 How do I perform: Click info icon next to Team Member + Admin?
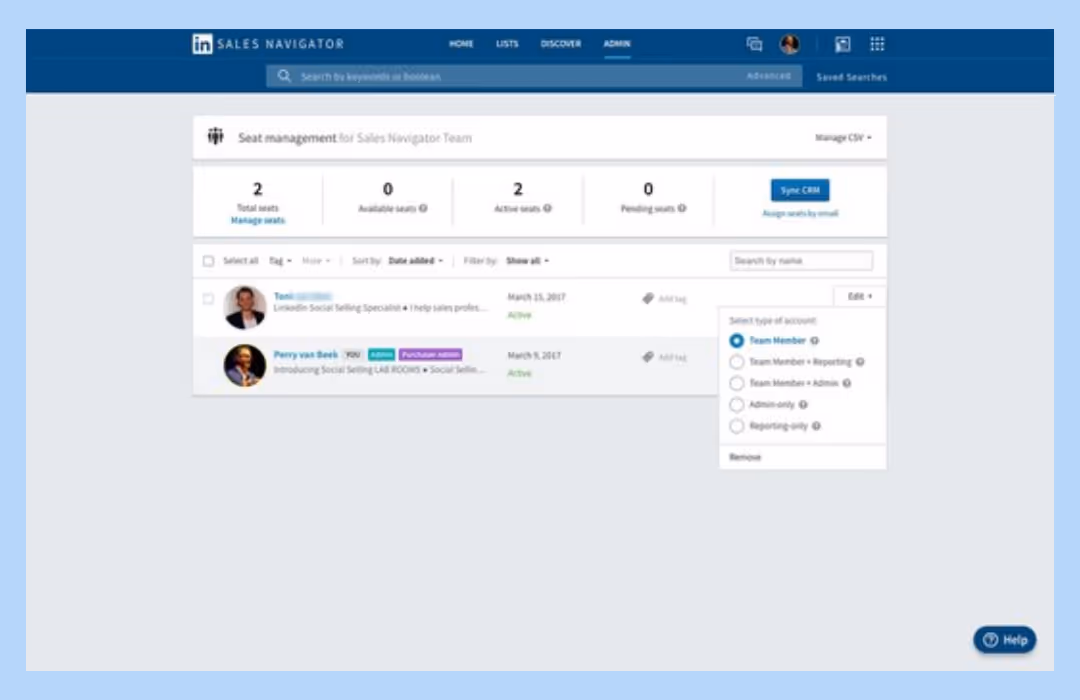[847, 383]
